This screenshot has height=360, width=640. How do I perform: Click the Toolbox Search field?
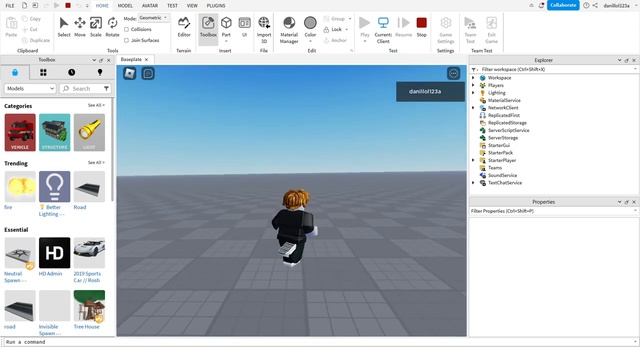(x=86, y=89)
